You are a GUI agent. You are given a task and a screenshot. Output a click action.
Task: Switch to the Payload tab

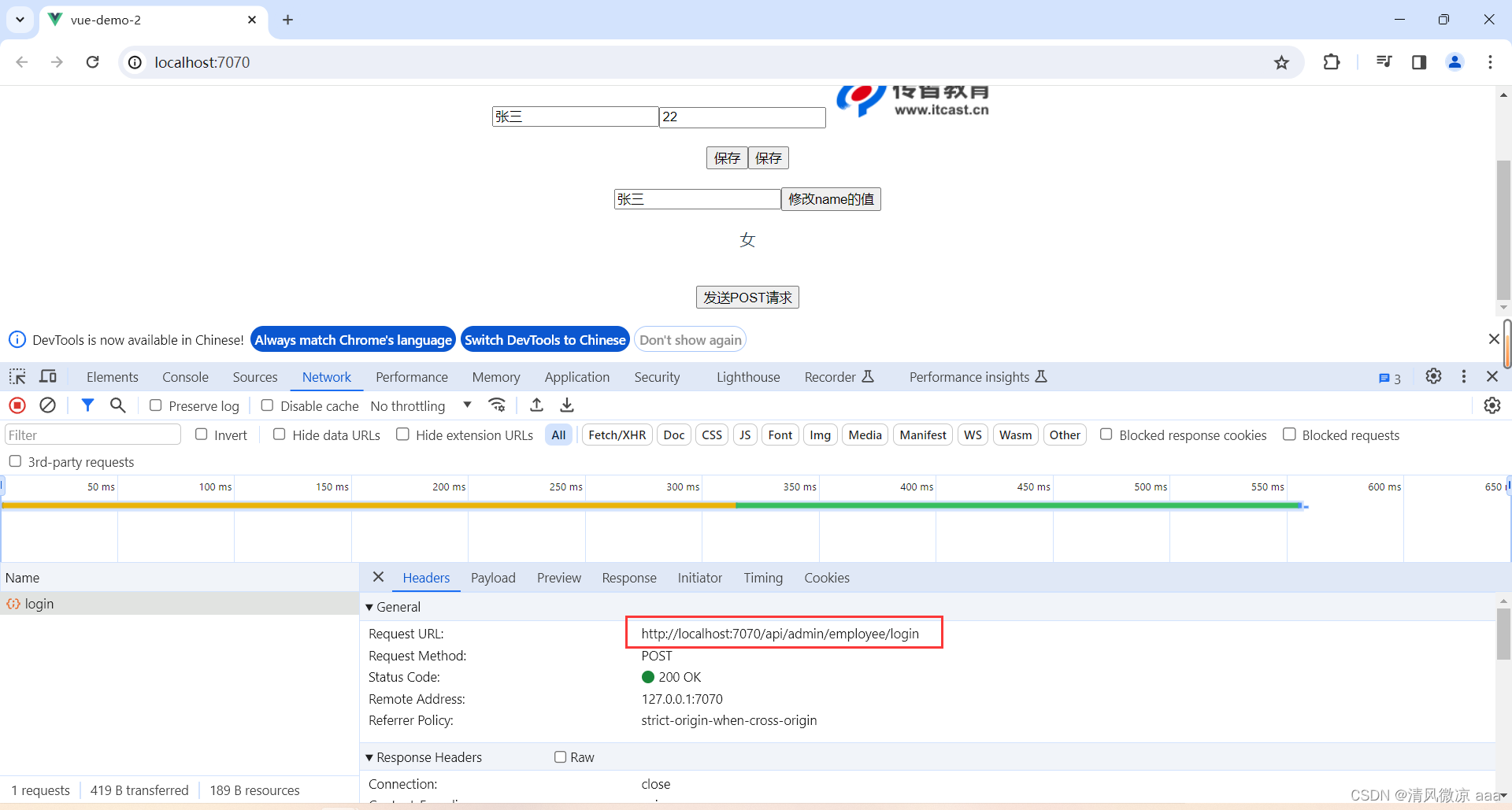point(493,578)
